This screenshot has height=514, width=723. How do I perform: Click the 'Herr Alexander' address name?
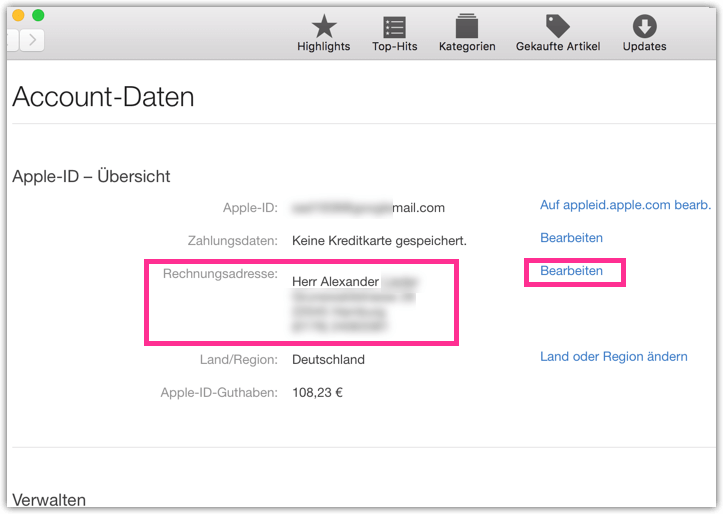point(336,281)
